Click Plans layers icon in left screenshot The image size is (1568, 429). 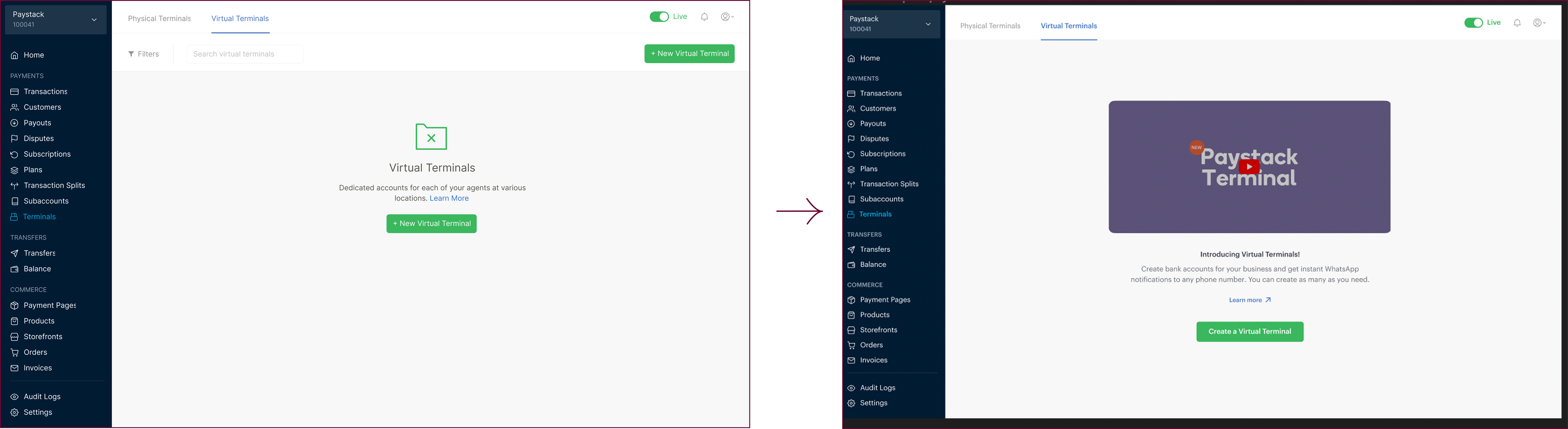(x=15, y=171)
